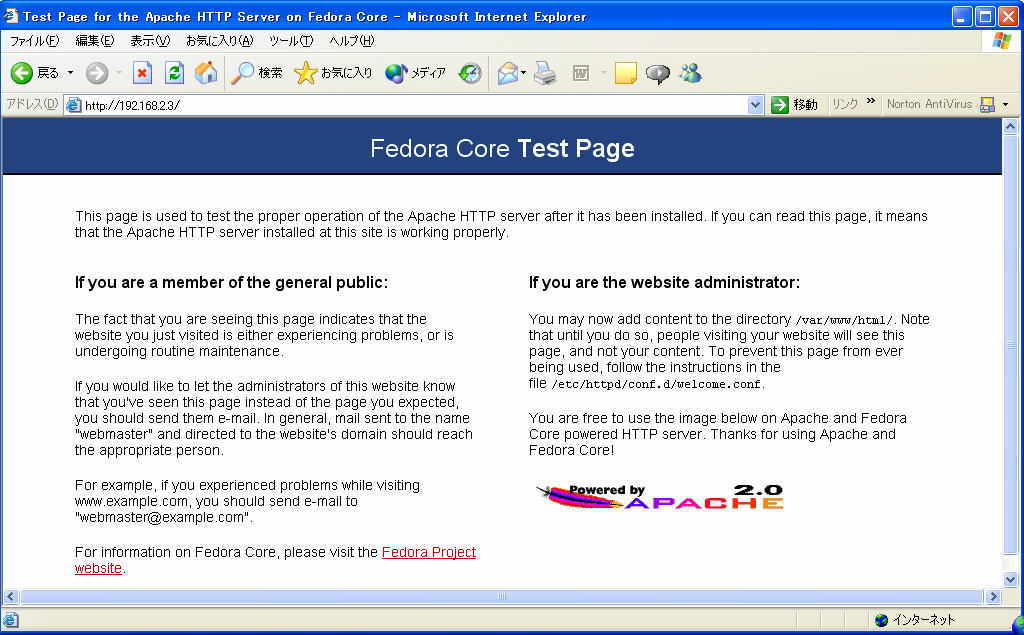The width and height of the screenshot is (1024, 635).
Task: Minimize the Internet Explorer window
Action: pyautogui.click(x=961, y=16)
